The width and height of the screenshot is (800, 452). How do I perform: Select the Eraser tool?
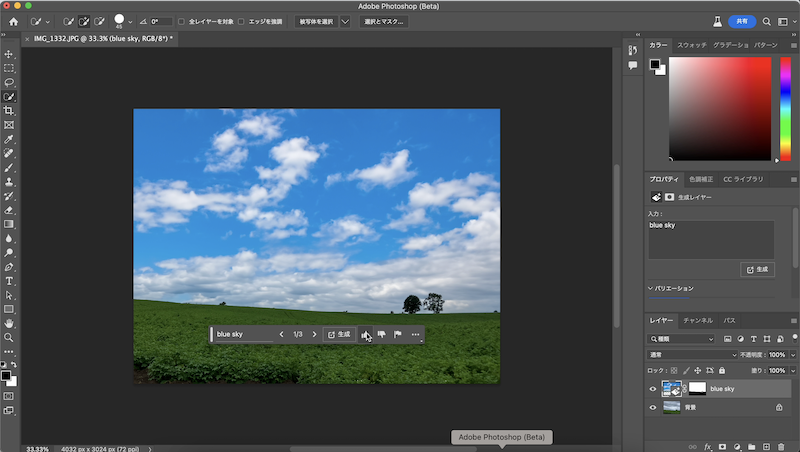pyautogui.click(x=9, y=210)
